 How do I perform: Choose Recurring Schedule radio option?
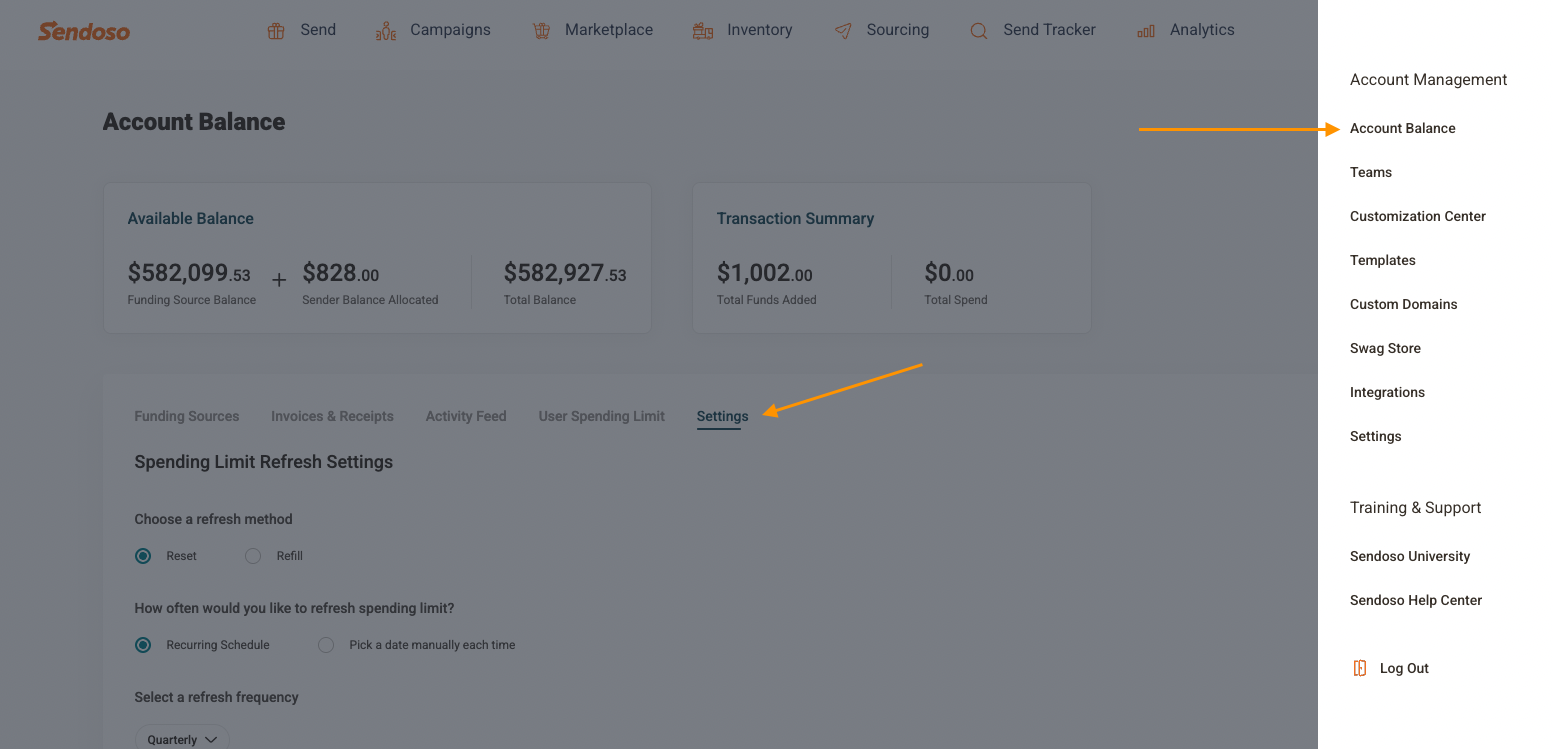[143, 645]
